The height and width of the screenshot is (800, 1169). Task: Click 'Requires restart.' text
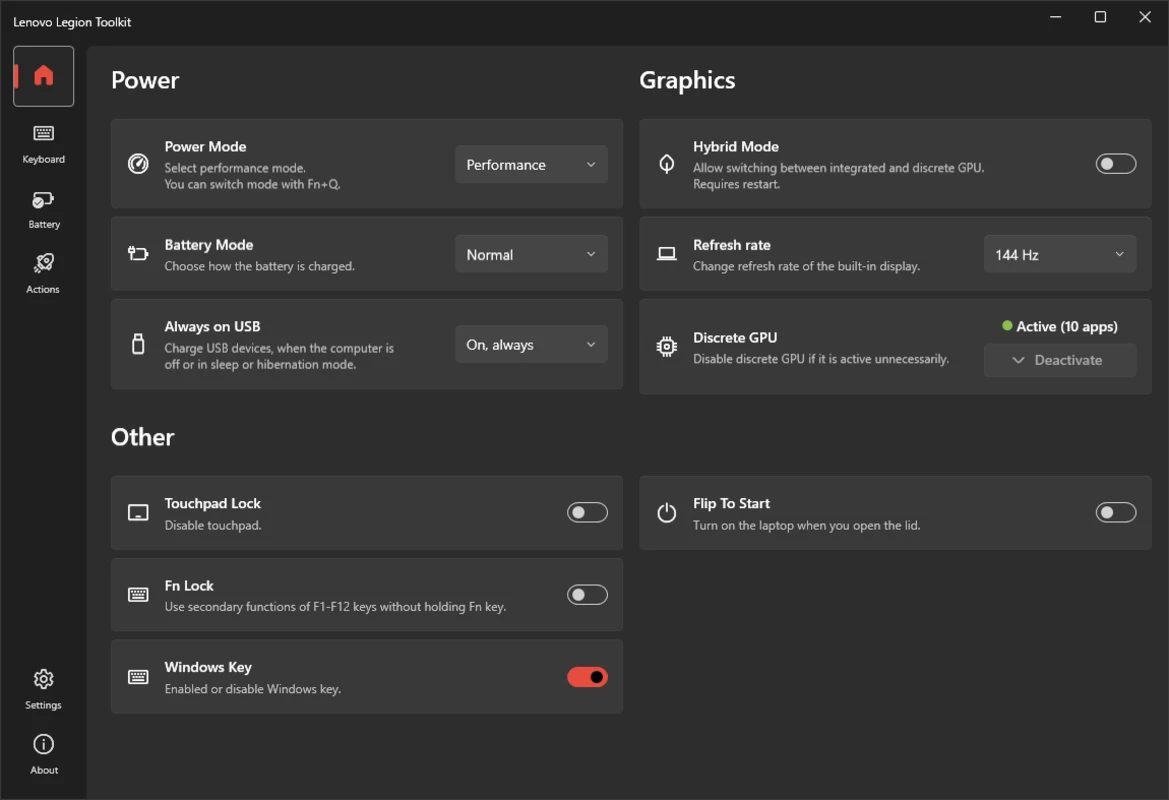click(737, 184)
